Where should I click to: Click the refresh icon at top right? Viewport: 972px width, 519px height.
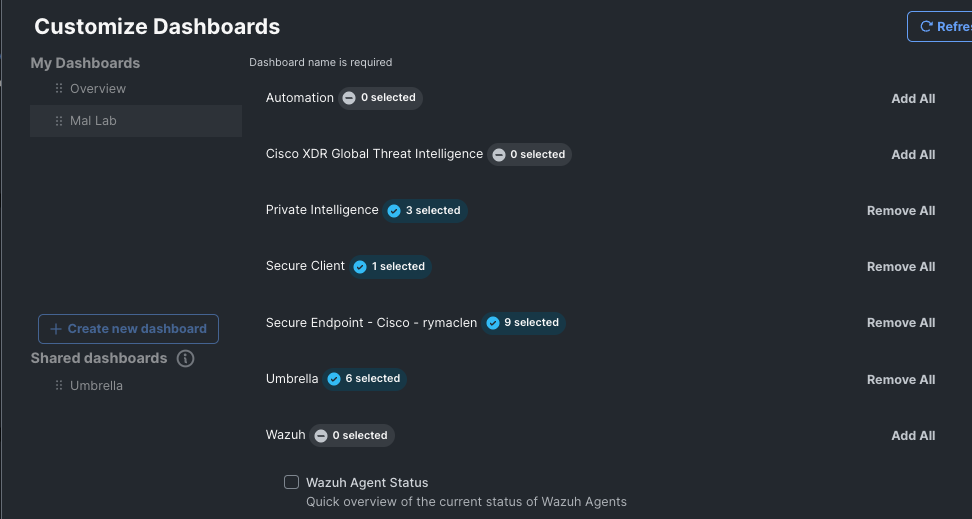926,27
